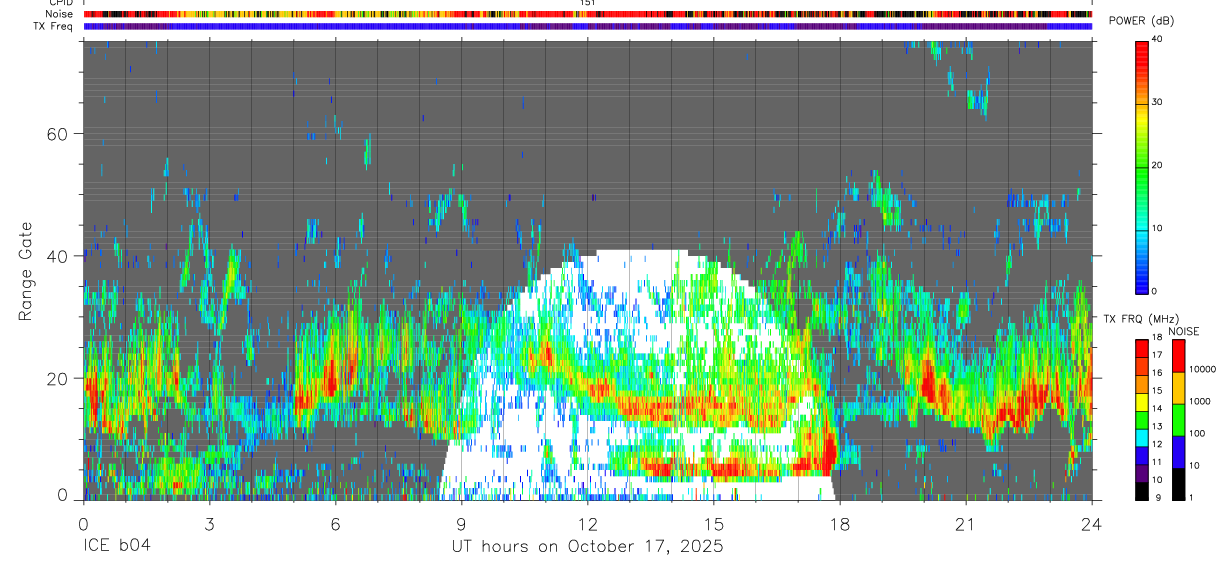Click the 'UT hours on October 17, 2025' label

[587, 547]
